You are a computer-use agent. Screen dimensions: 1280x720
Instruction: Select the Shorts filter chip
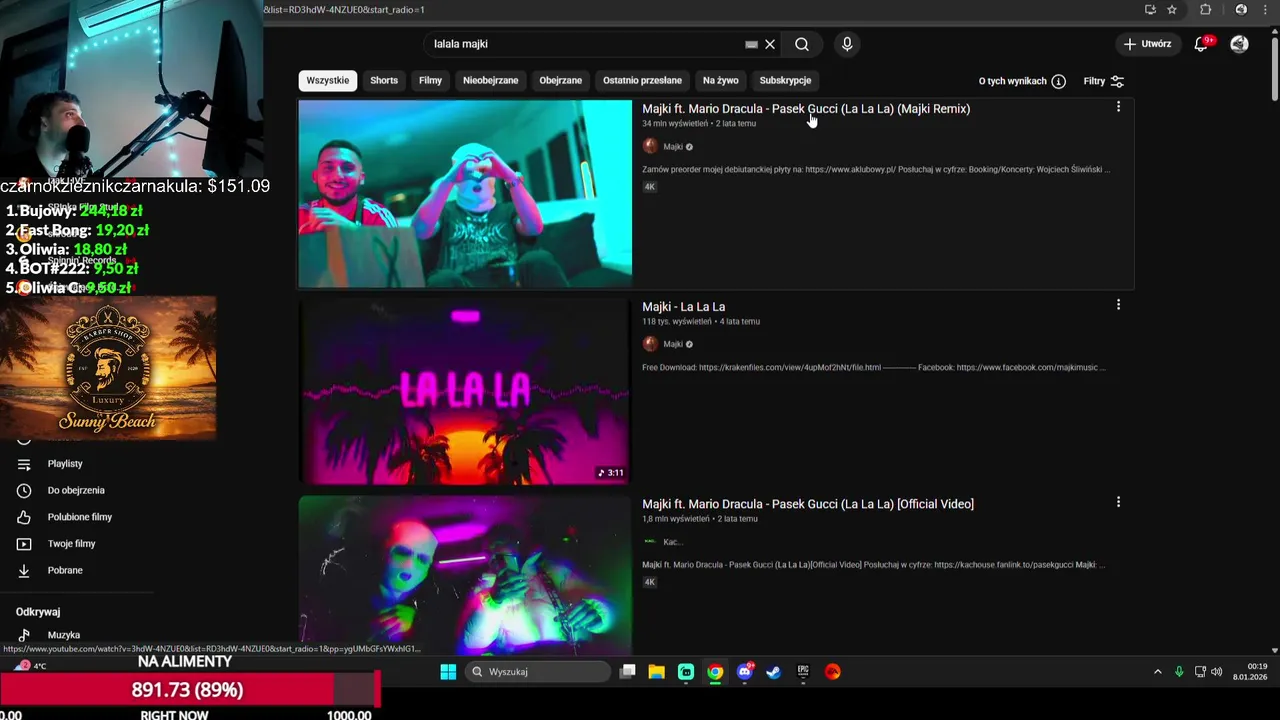pos(384,80)
